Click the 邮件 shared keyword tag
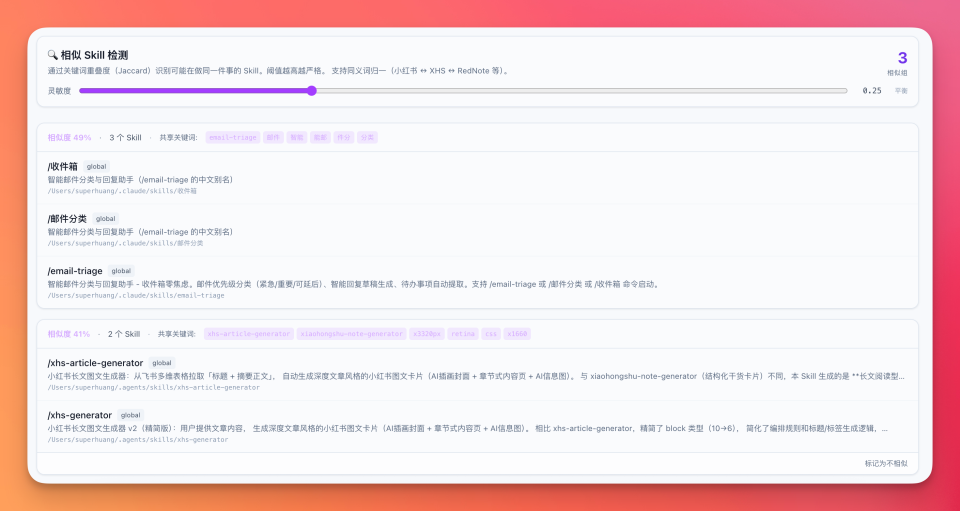The height and width of the screenshot is (511, 960). (273, 138)
